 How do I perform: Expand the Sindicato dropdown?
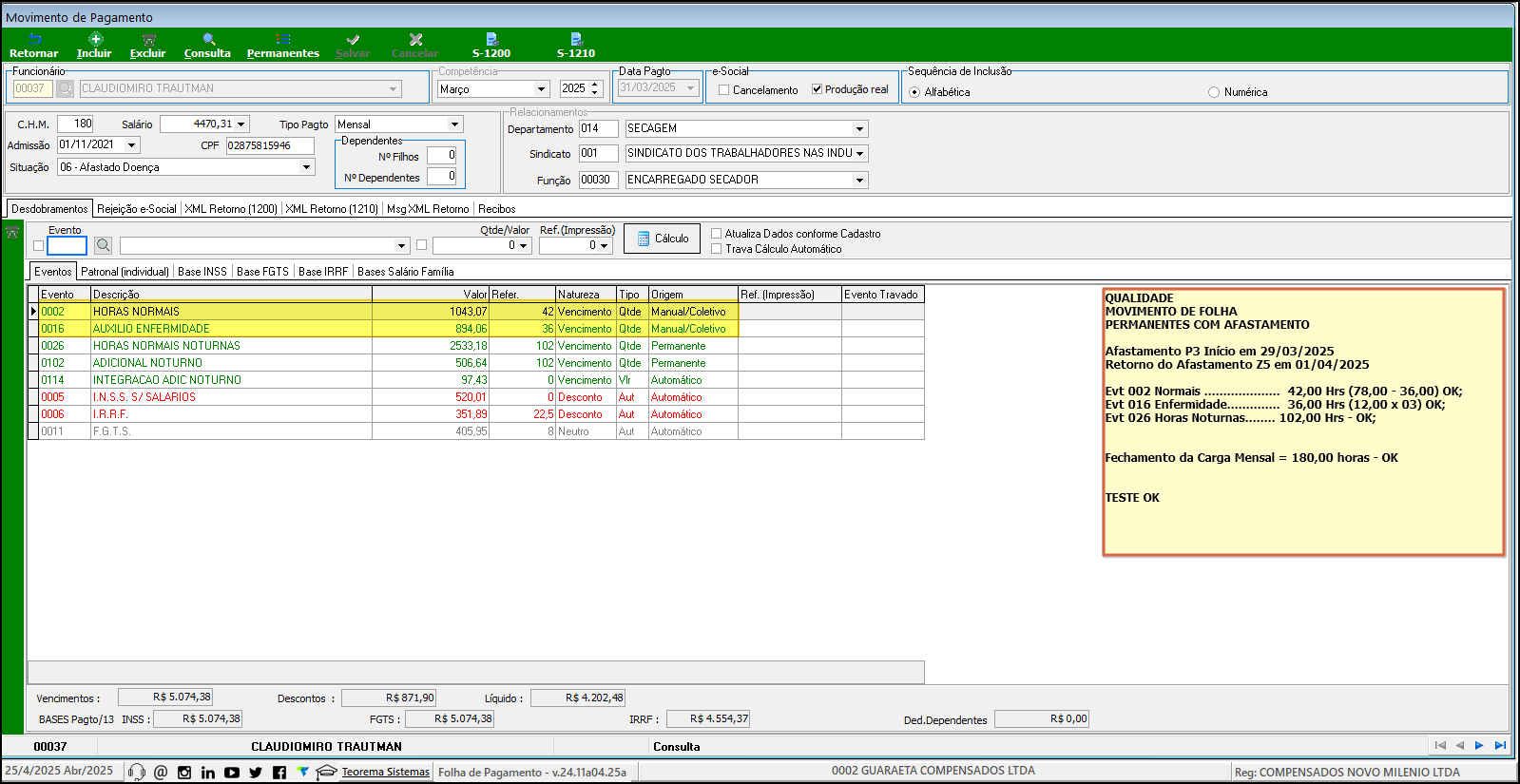pyautogui.click(x=860, y=154)
